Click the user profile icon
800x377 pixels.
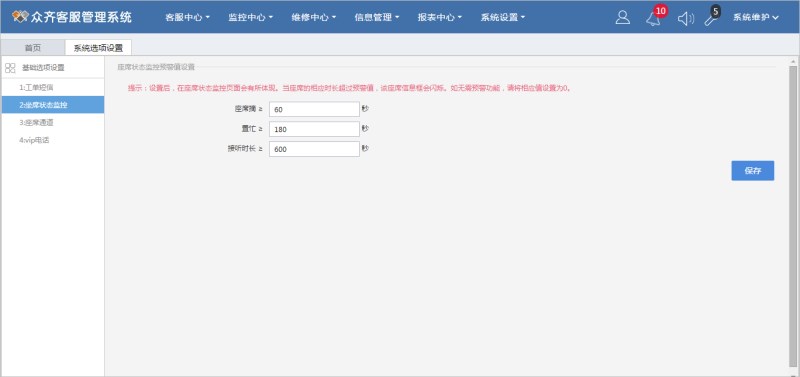point(622,18)
